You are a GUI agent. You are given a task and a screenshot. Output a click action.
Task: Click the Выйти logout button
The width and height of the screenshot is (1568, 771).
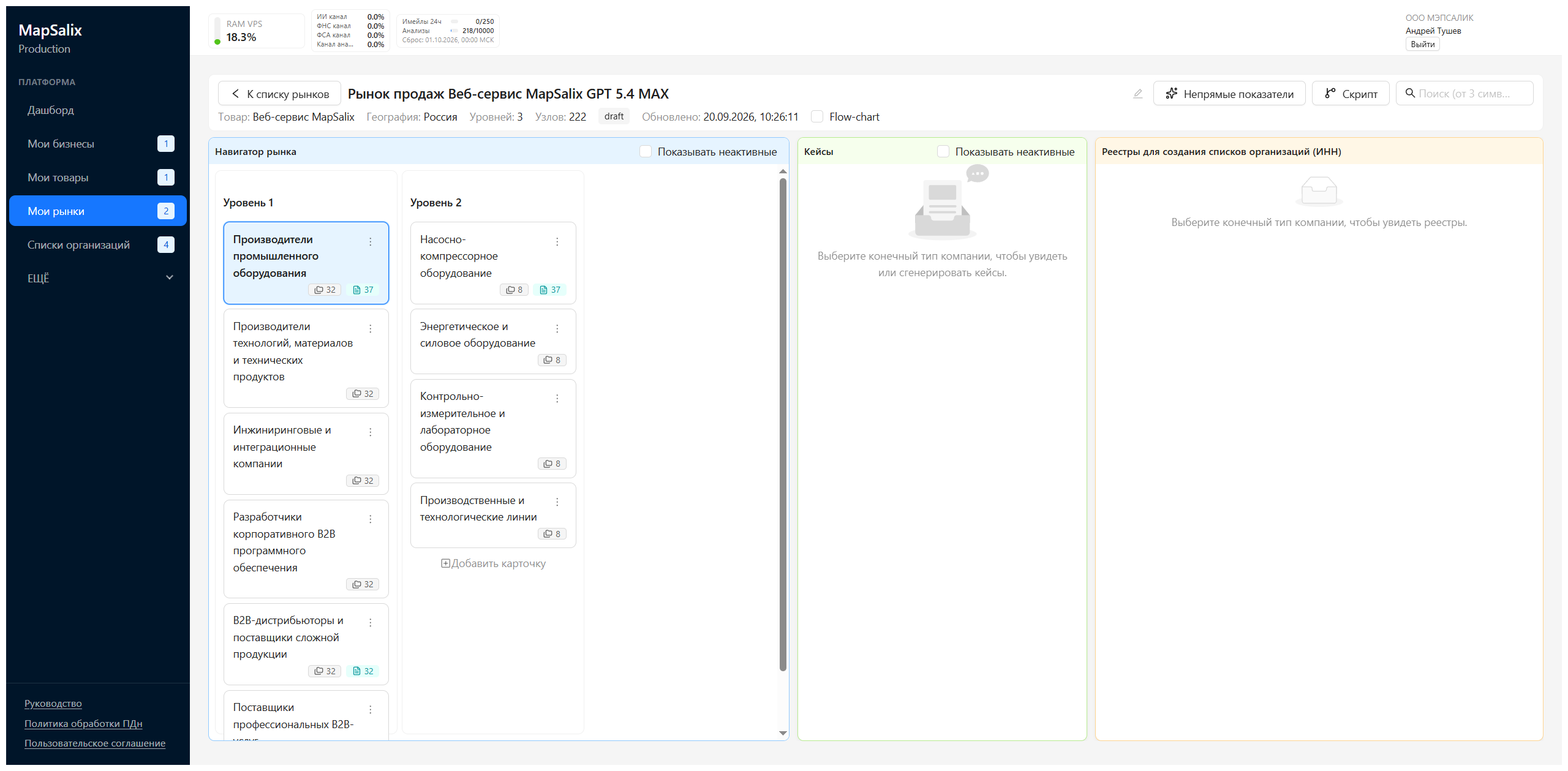click(x=1422, y=44)
